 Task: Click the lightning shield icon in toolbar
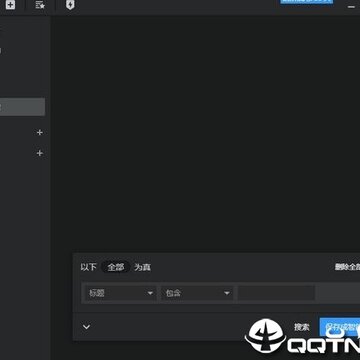point(70,5)
